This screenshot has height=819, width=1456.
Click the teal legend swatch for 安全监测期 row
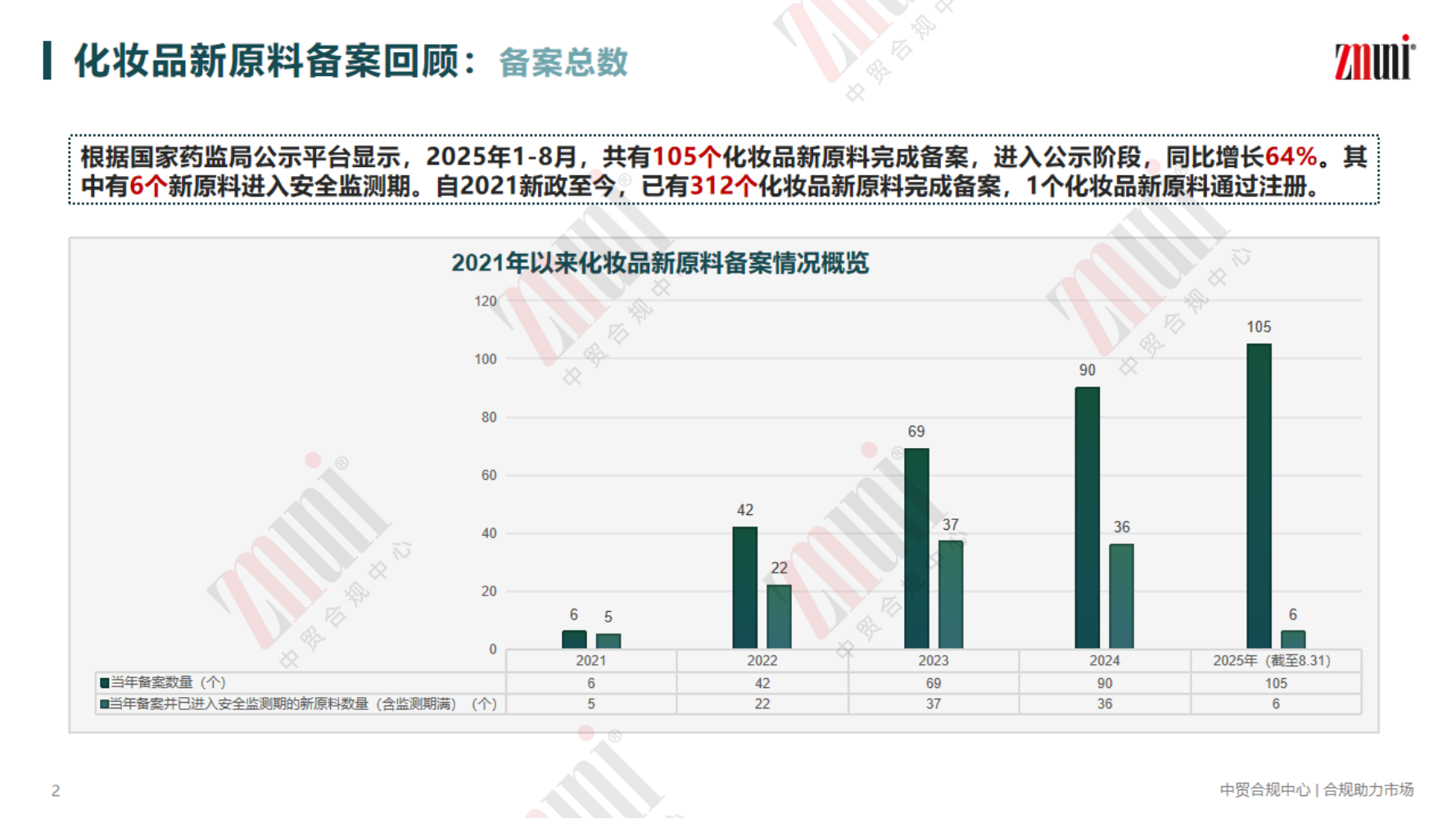[105, 704]
